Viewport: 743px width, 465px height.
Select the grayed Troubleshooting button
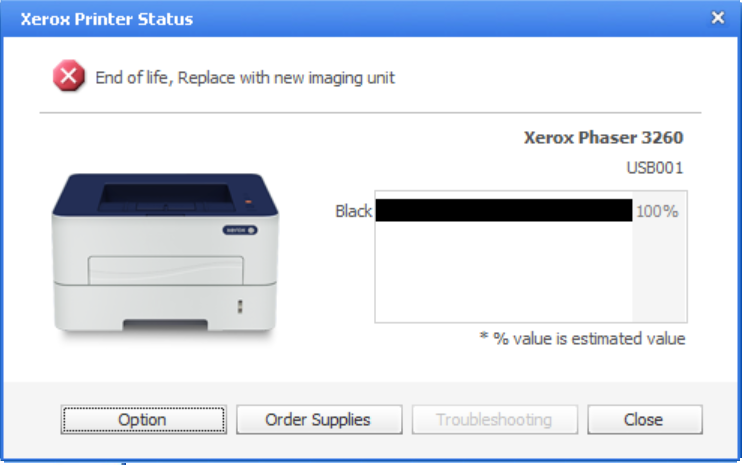click(495, 419)
